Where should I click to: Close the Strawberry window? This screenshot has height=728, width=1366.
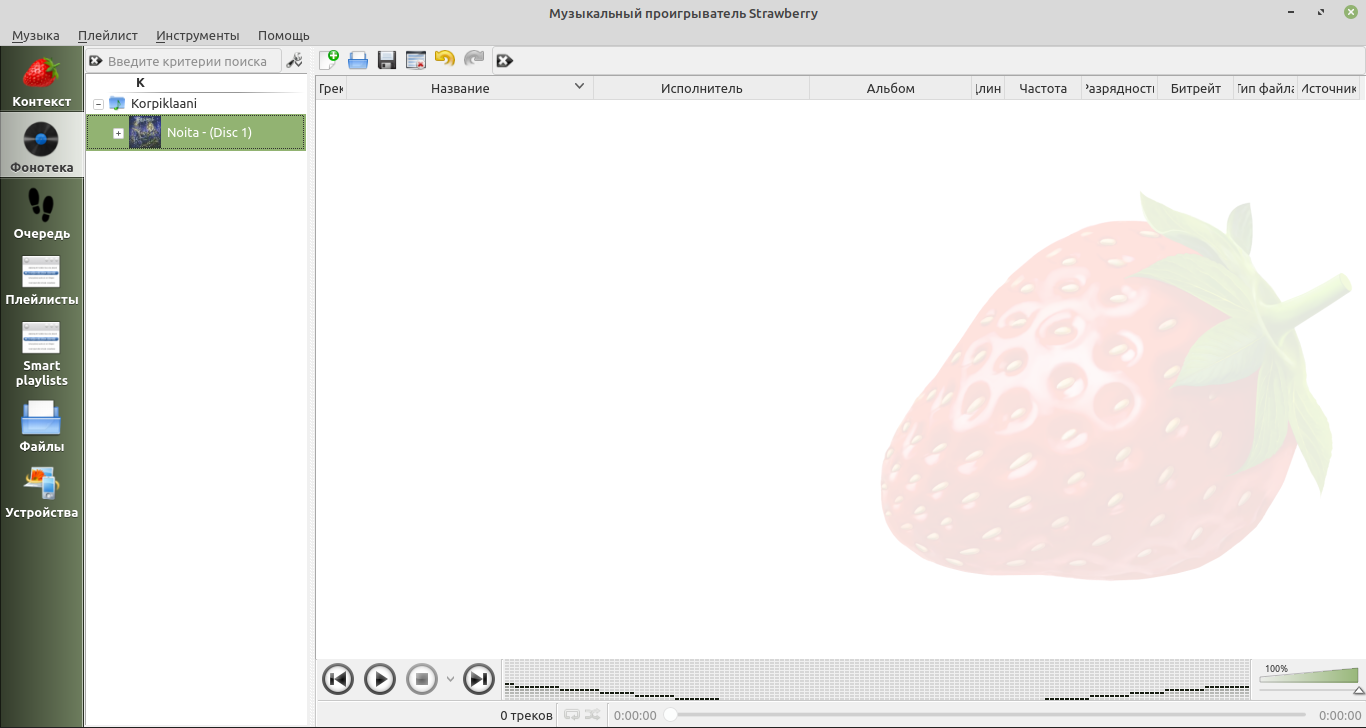point(1351,12)
